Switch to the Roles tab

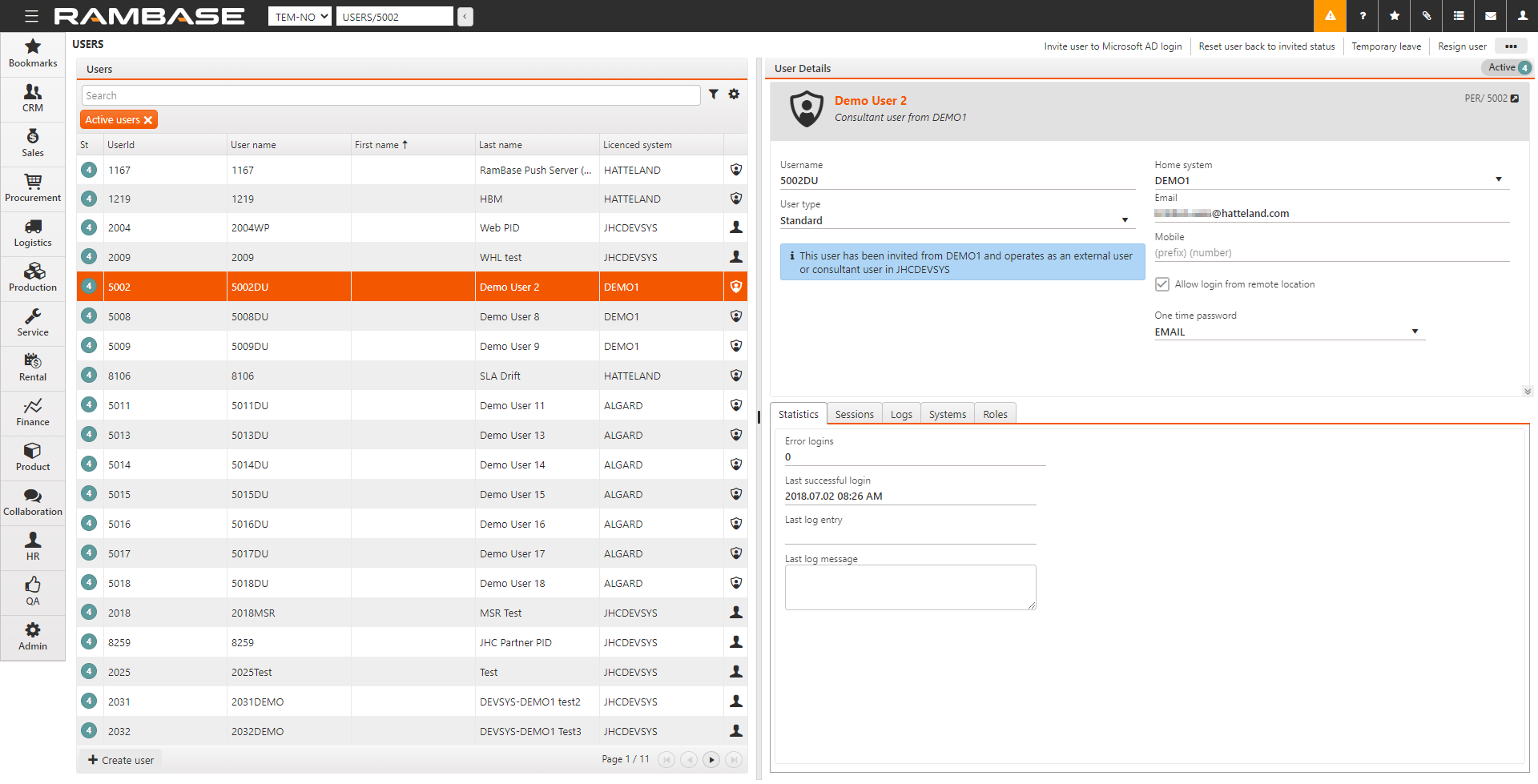point(995,414)
